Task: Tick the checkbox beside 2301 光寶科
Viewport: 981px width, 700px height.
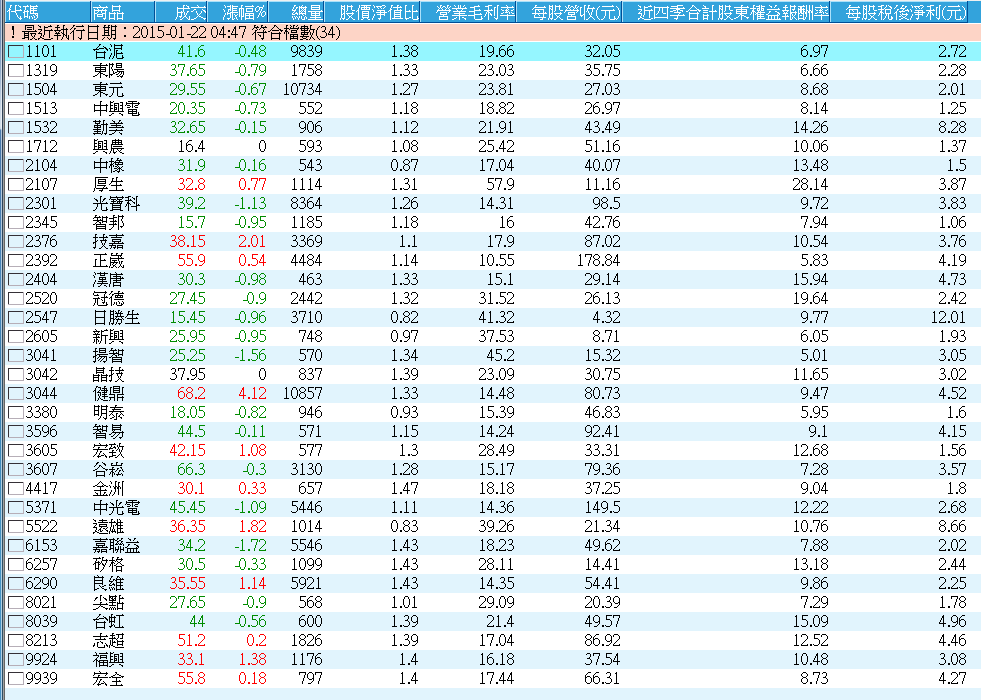Action: point(16,204)
